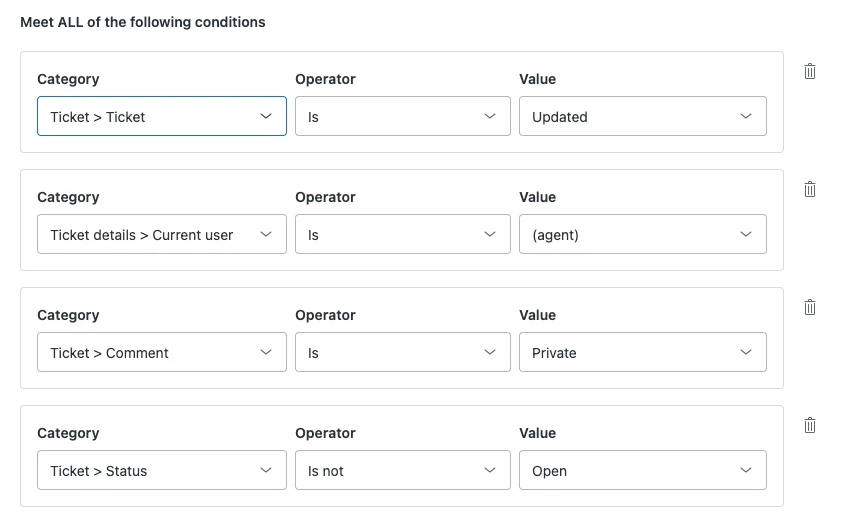Change the (agent) value dropdown
Screen dimensions: 849x520
642,234
